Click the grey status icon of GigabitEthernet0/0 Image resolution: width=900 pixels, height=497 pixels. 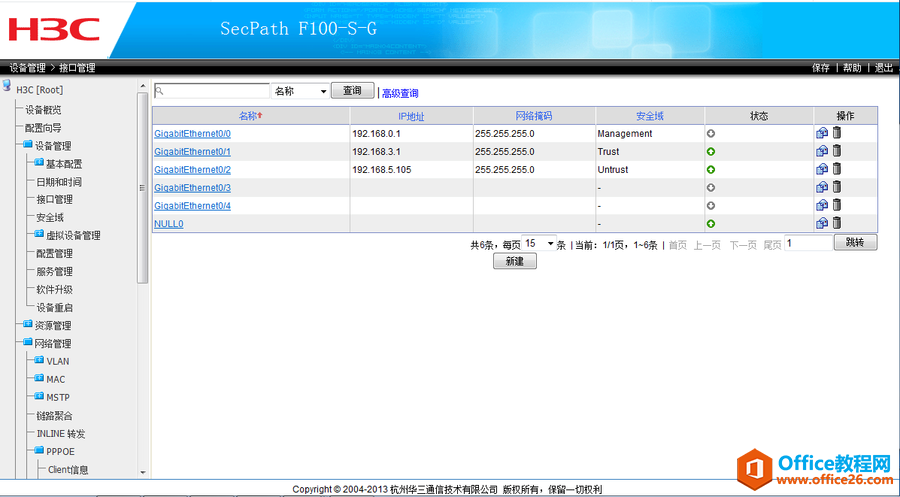(x=711, y=134)
